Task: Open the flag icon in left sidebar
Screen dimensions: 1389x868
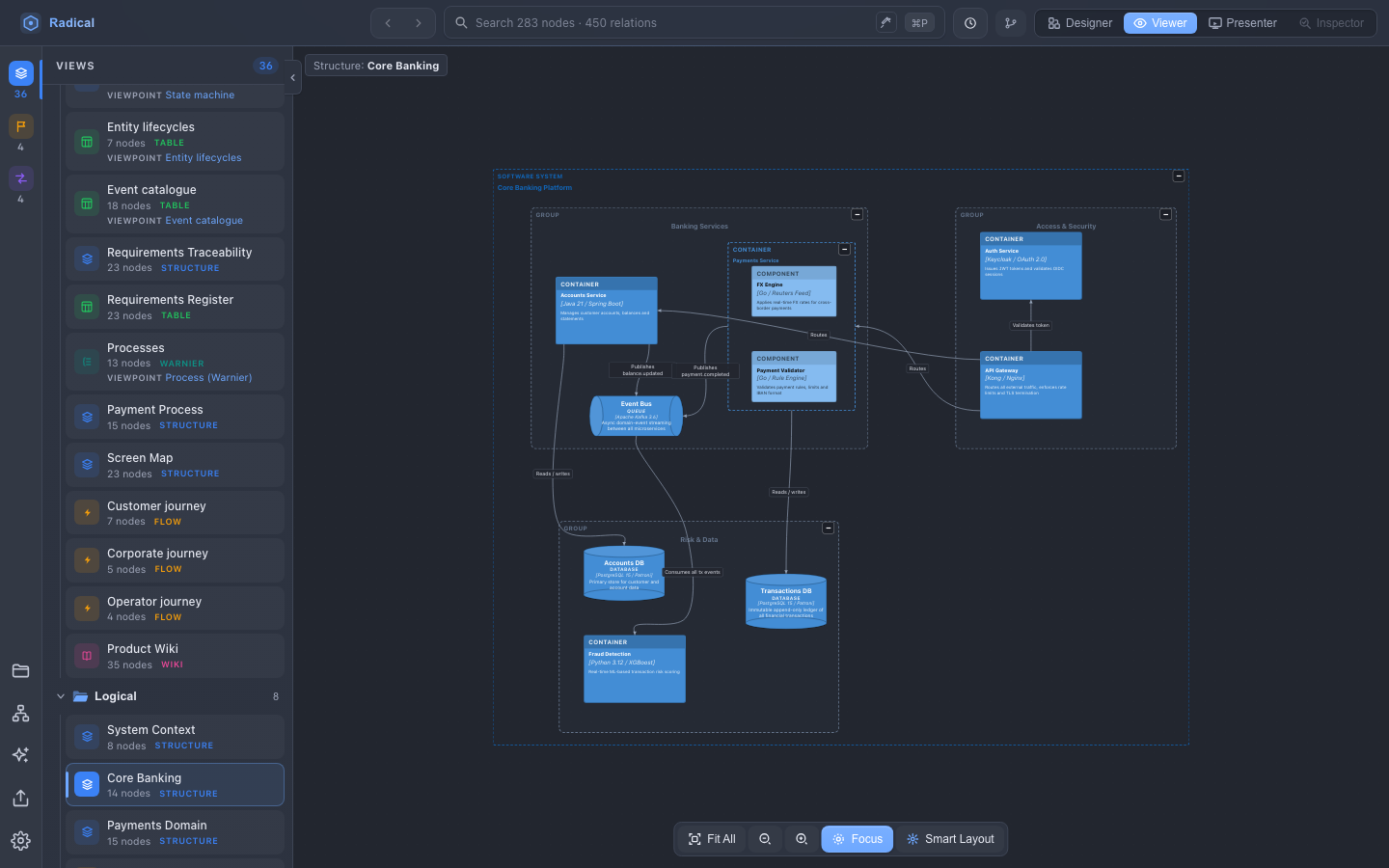Action: [21, 125]
